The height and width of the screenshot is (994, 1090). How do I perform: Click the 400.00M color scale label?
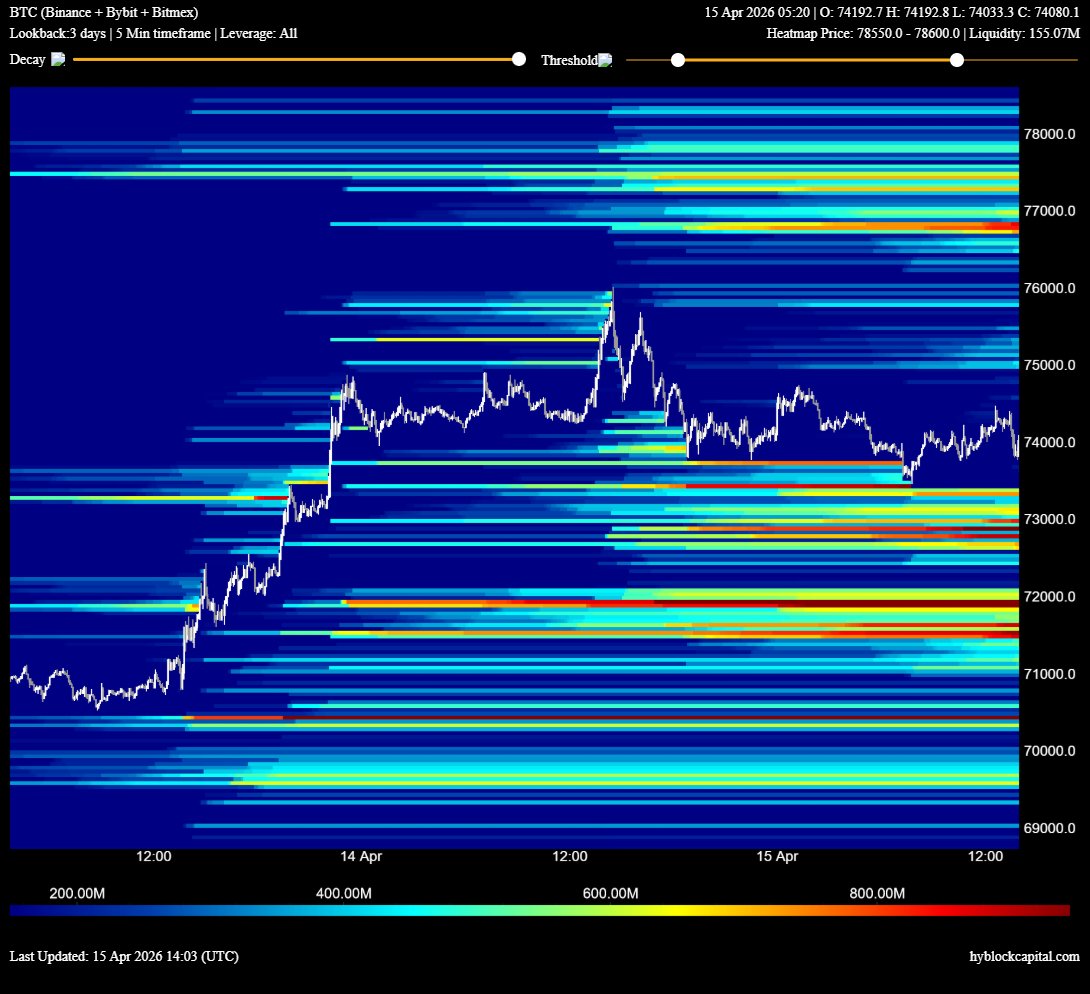coord(343,893)
